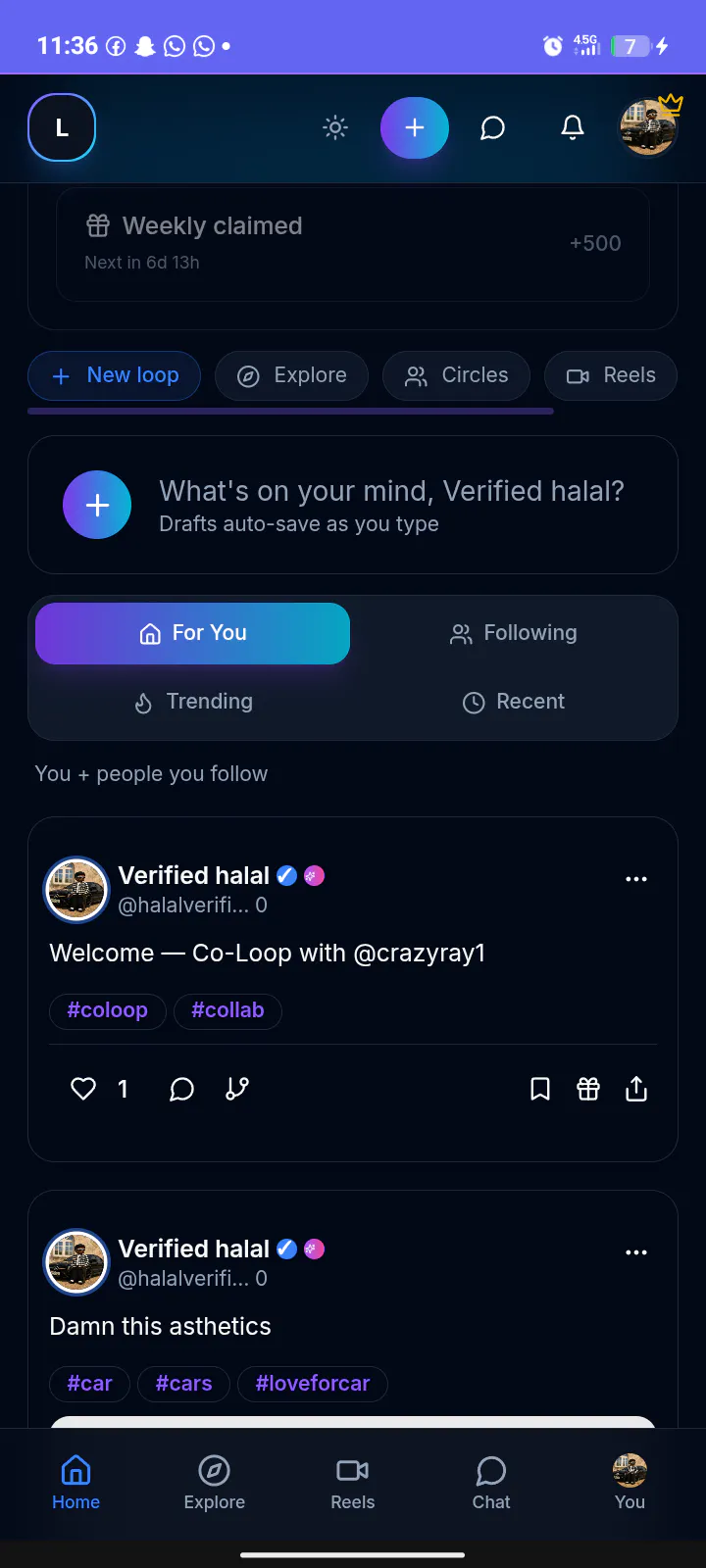Screen dimensions: 706x1568
Task: Tap the New loop button
Action: tap(115, 376)
